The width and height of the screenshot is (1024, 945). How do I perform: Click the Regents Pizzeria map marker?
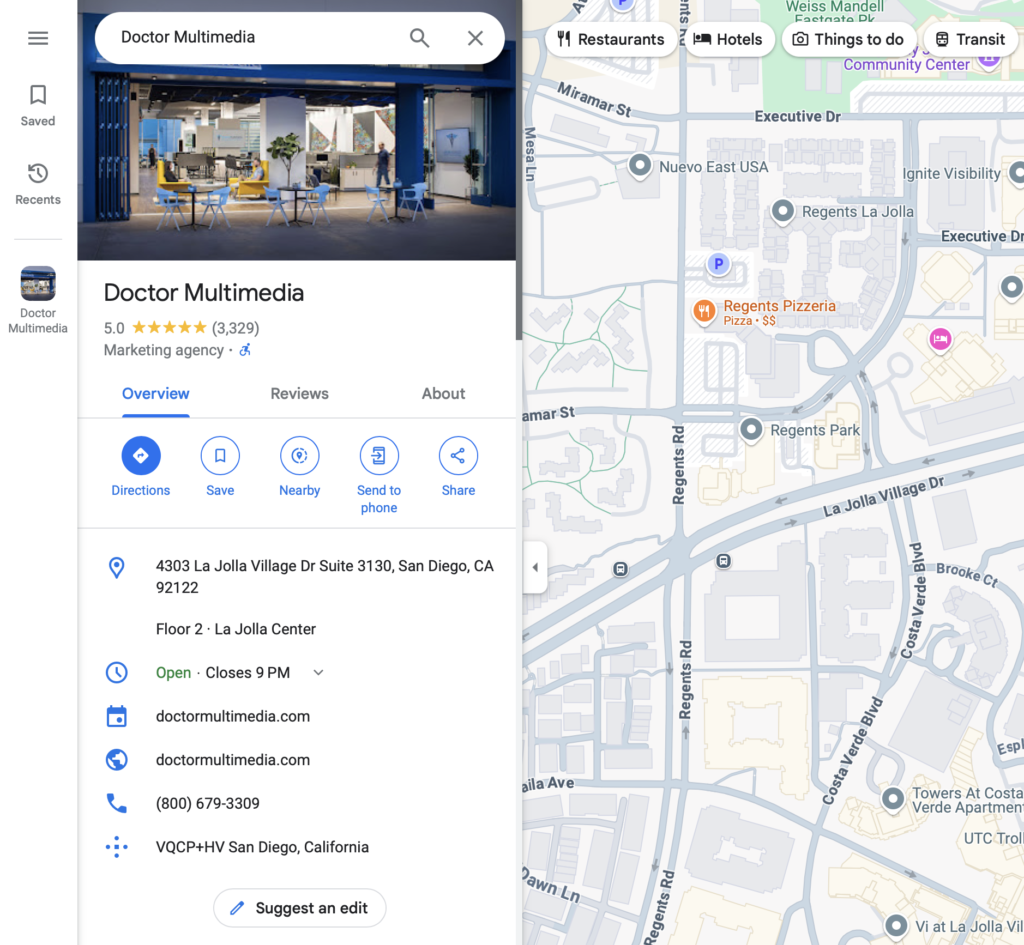[x=705, y=312]
